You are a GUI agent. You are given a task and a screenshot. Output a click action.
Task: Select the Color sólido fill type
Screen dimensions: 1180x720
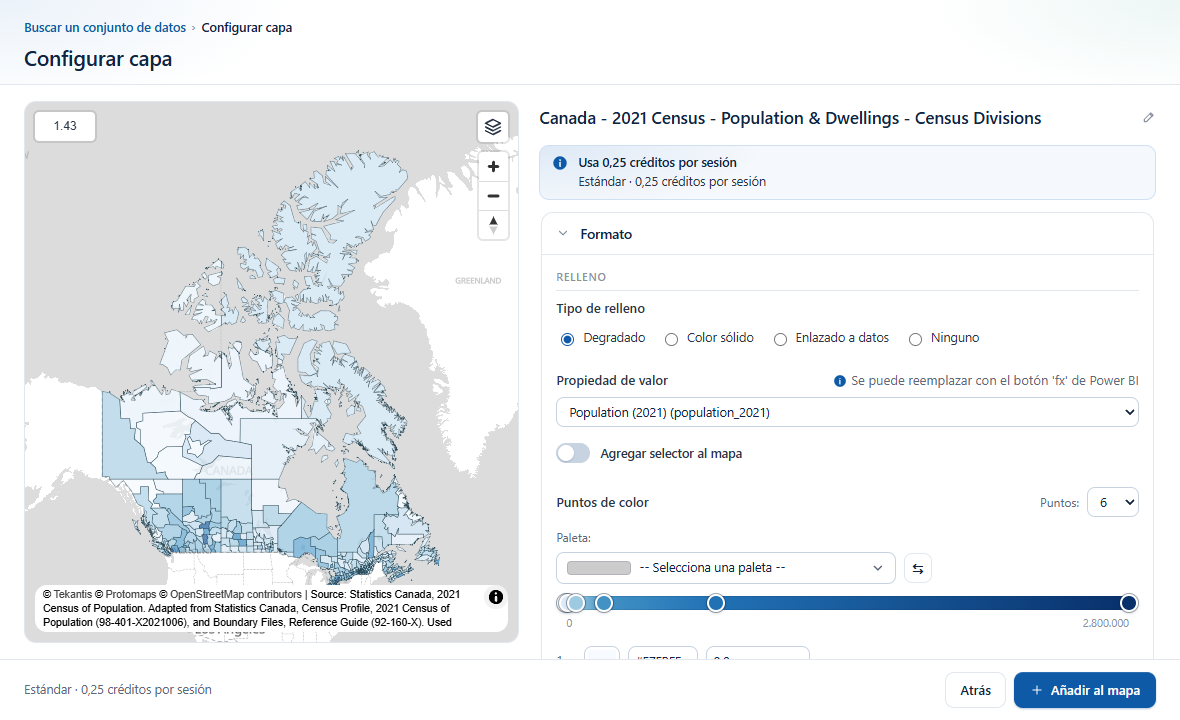click(x=671, y=339)
